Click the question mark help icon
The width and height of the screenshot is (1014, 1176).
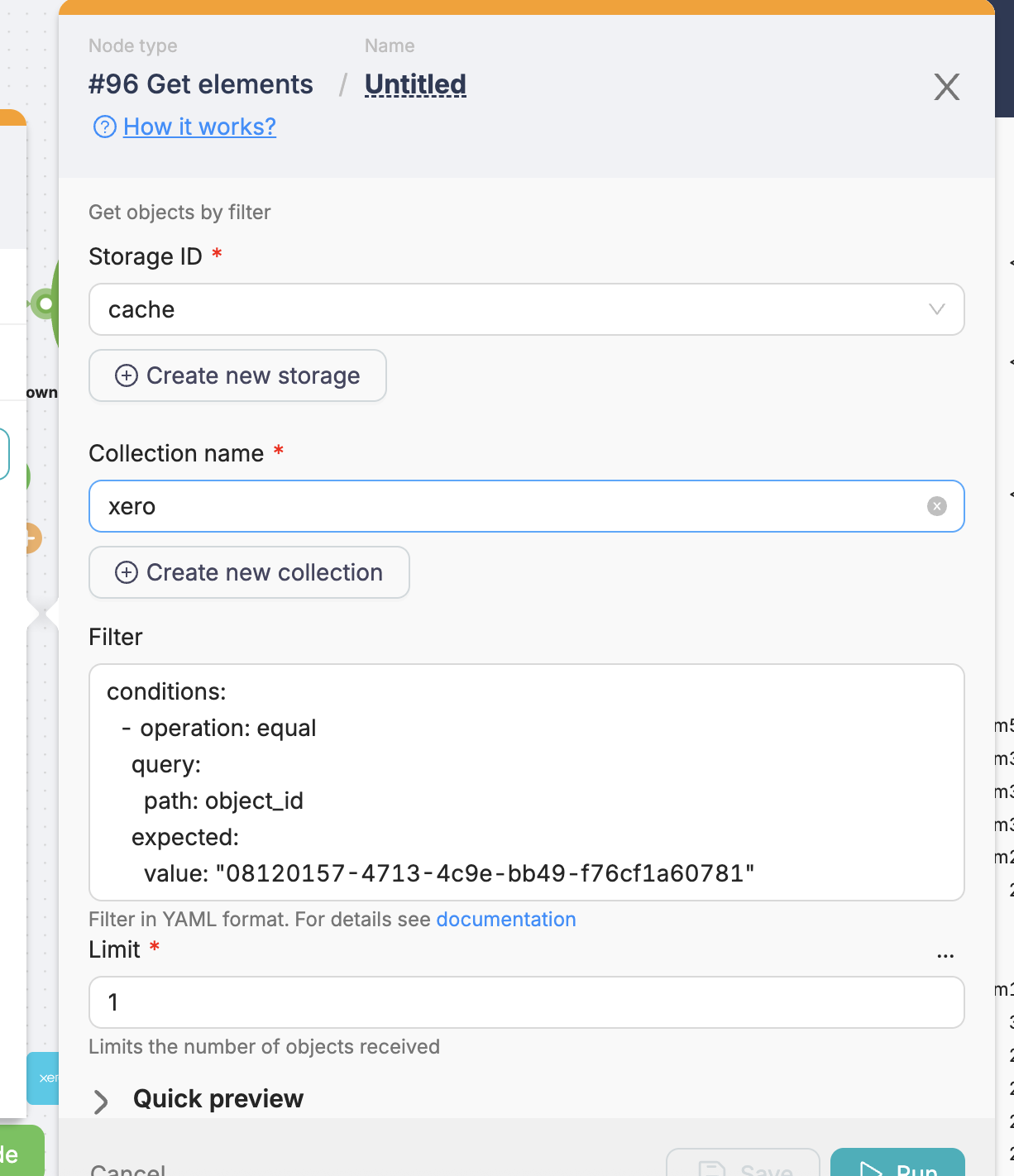pos(104,127)
